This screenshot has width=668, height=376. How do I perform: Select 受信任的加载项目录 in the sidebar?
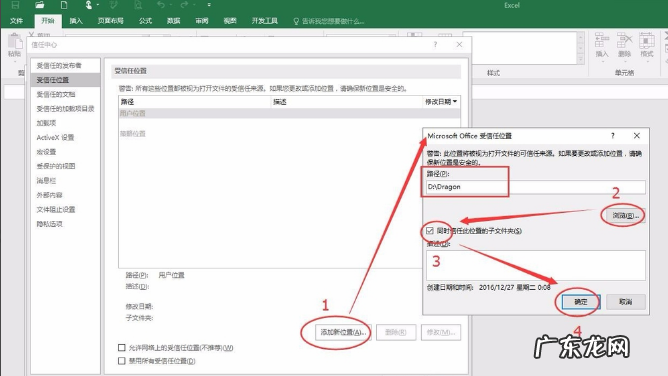point(65,109)
